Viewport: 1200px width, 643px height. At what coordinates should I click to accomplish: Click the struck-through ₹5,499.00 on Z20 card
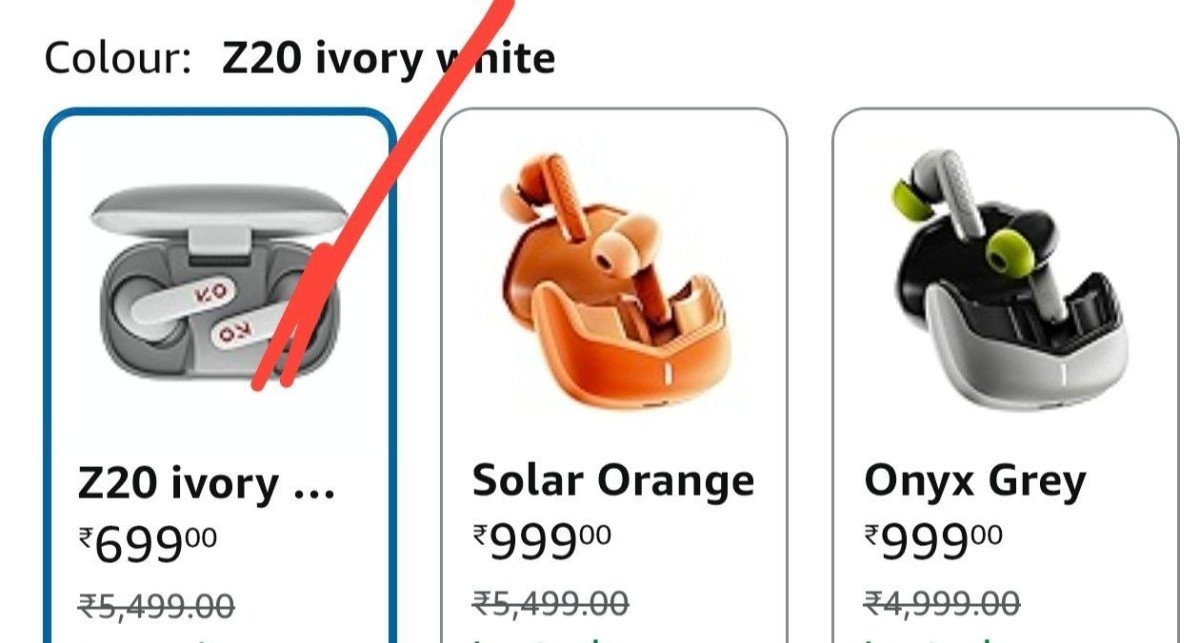[x=156, y=605]
